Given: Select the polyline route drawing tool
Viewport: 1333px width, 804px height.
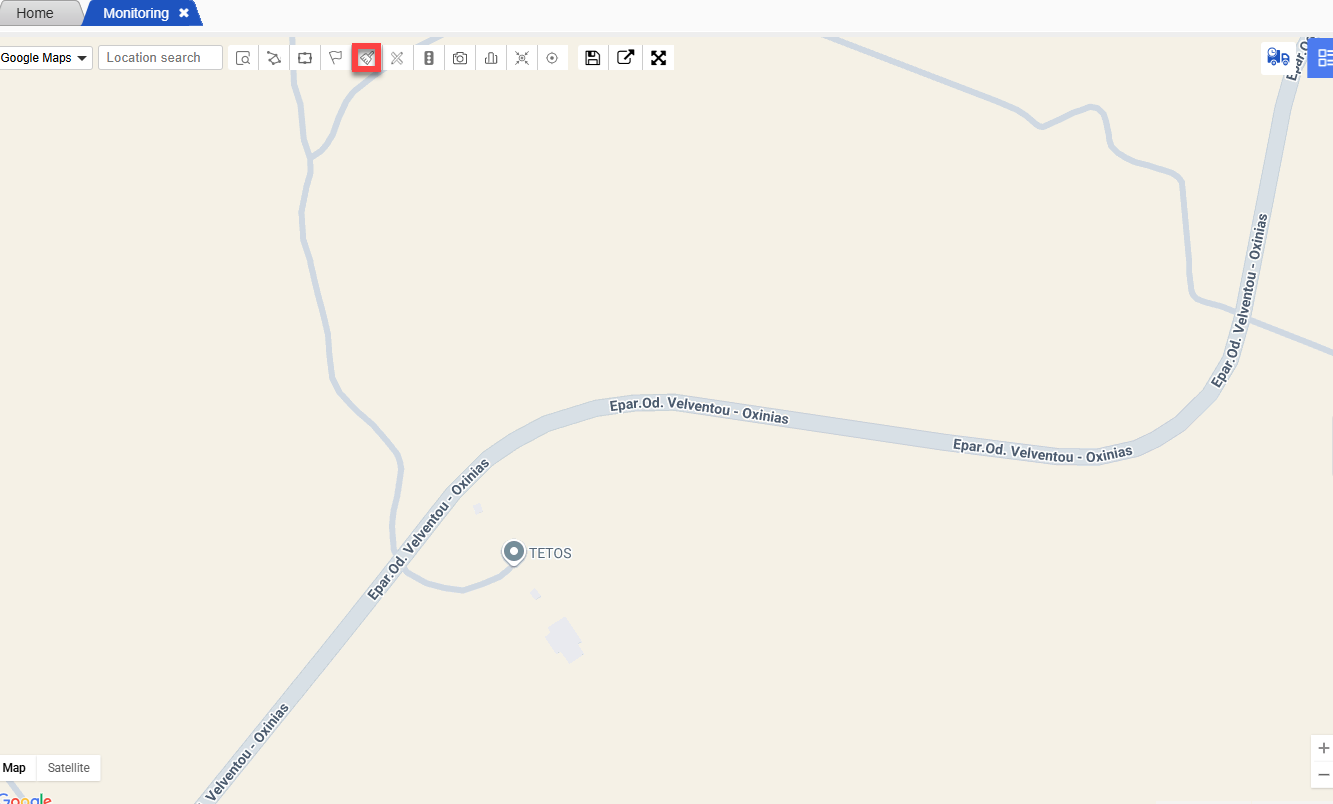Looking at the screenshot, I should pyautogui.click(x=274, y=58).
